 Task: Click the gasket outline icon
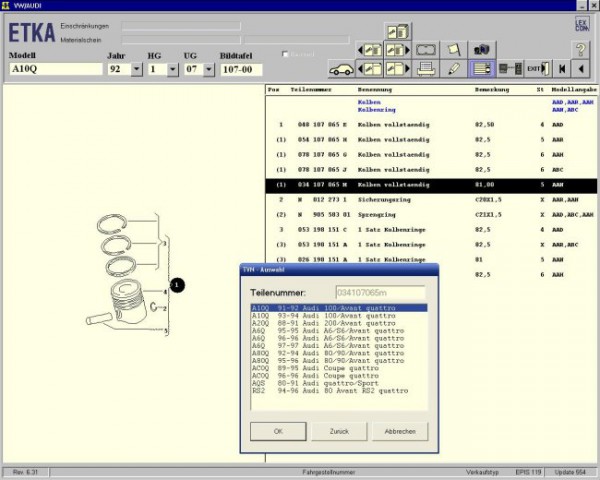pyautogui.click(x=426, y=50)
